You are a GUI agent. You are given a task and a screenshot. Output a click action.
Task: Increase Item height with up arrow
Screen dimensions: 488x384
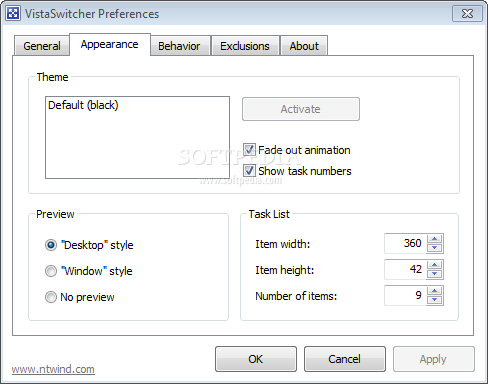434,265
